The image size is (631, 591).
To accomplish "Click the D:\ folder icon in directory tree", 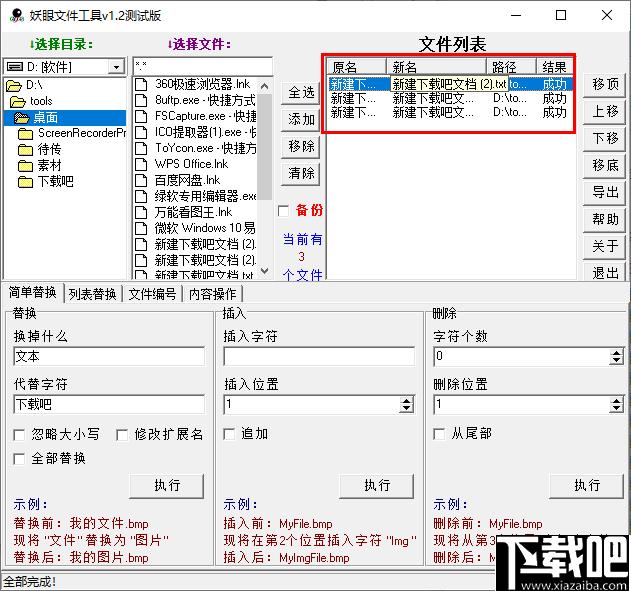I will (14, 86).
